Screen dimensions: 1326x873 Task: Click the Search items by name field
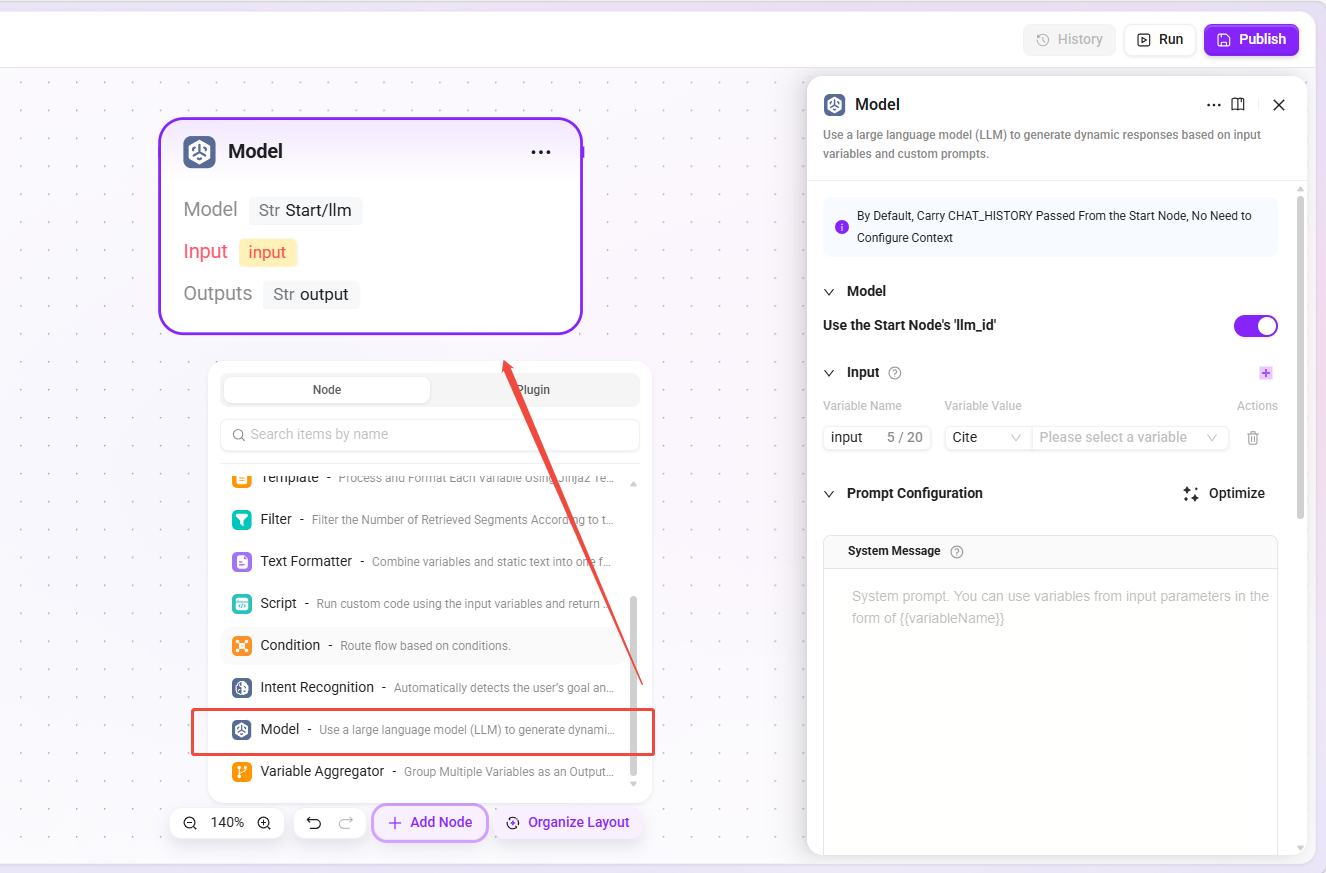(430, 435)
